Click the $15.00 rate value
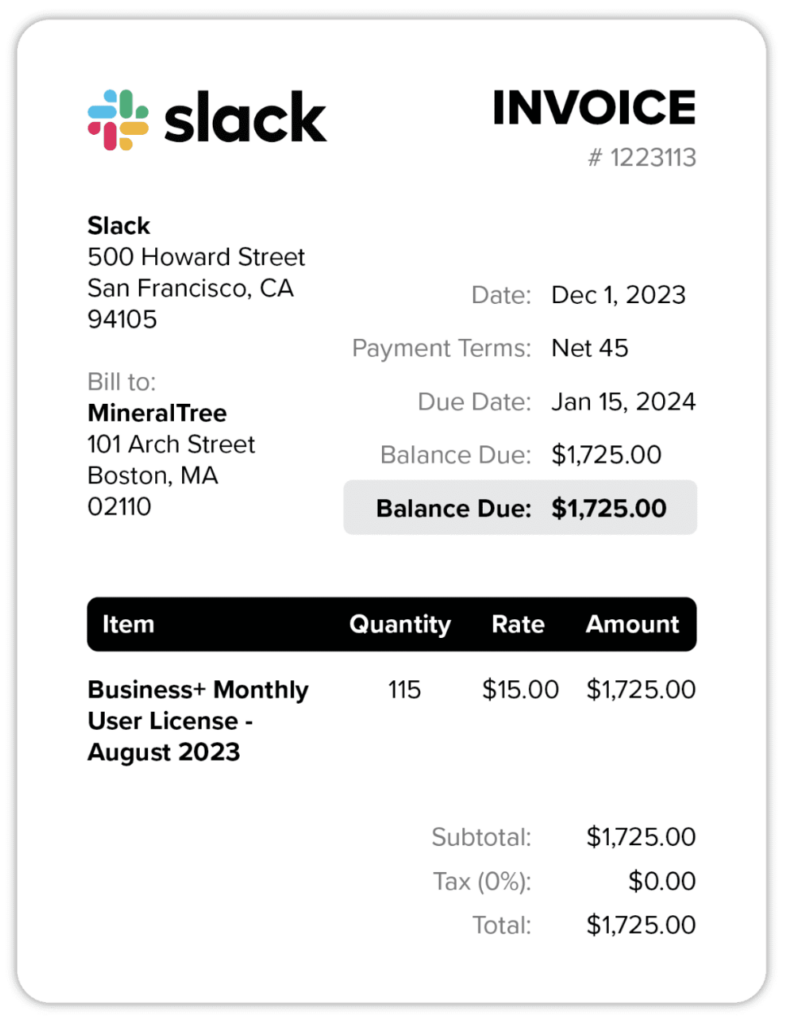Viewport: 785px width, 1024px height. click(x=520, y=690)
